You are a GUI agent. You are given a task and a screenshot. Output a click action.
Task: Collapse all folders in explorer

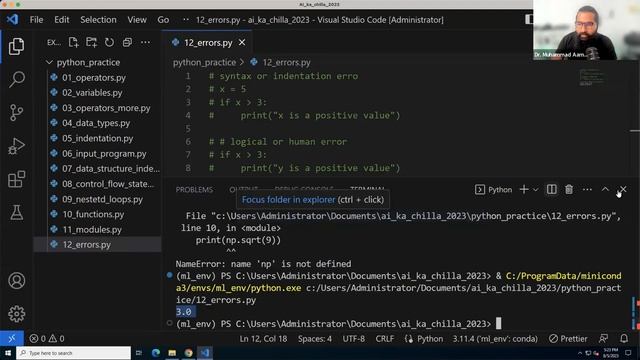[127, 42]
